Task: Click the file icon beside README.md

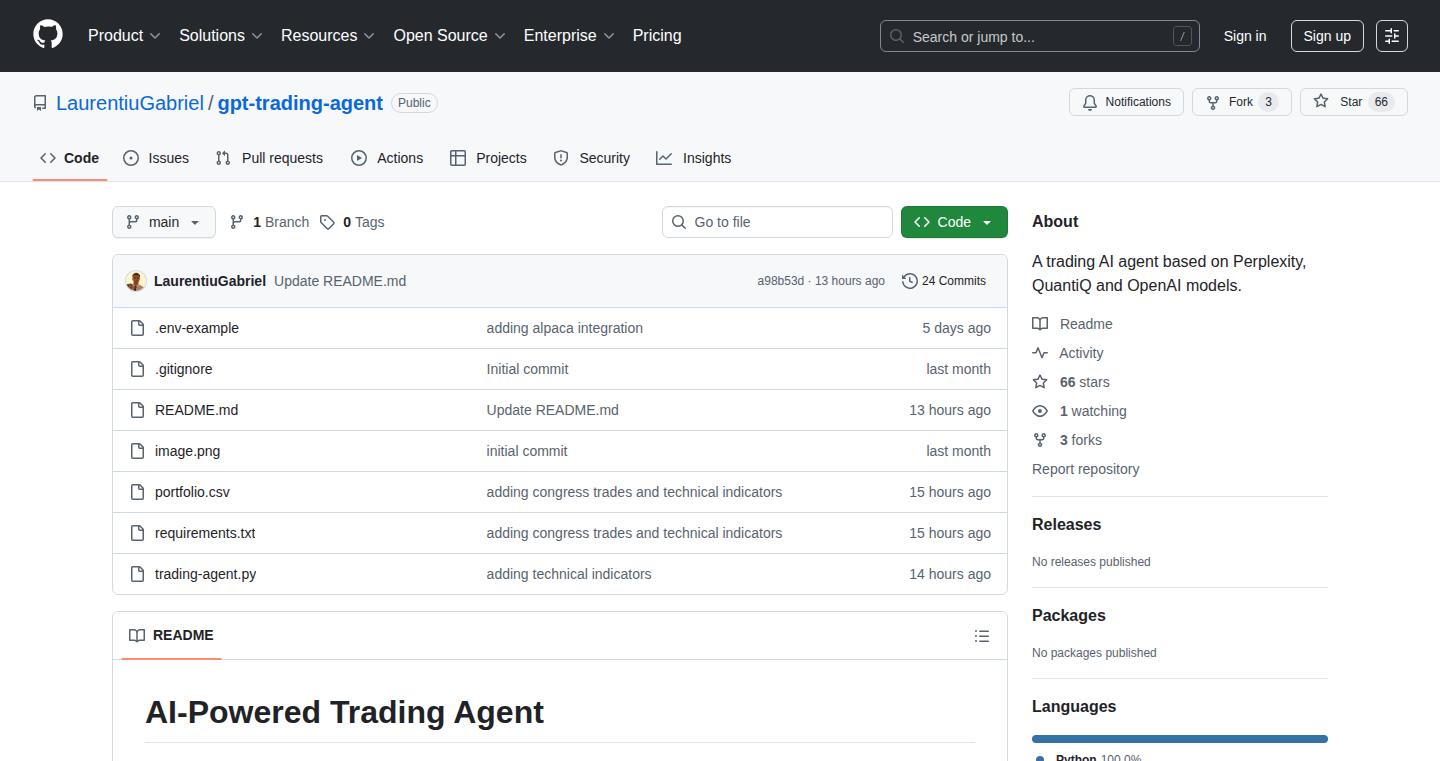Action: 137,410
